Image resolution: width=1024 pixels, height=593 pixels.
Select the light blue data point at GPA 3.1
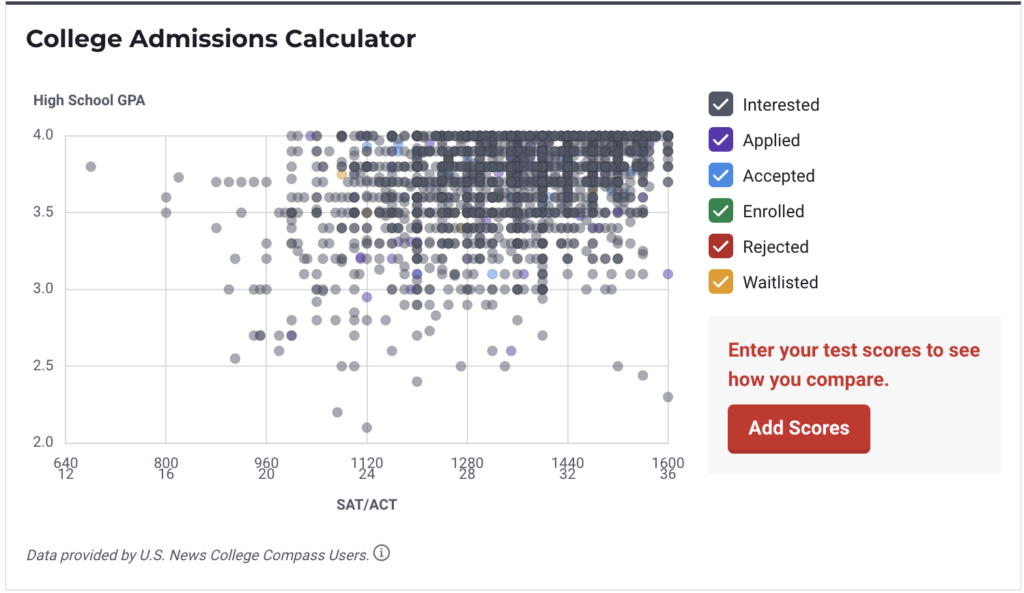click(492, 274)
